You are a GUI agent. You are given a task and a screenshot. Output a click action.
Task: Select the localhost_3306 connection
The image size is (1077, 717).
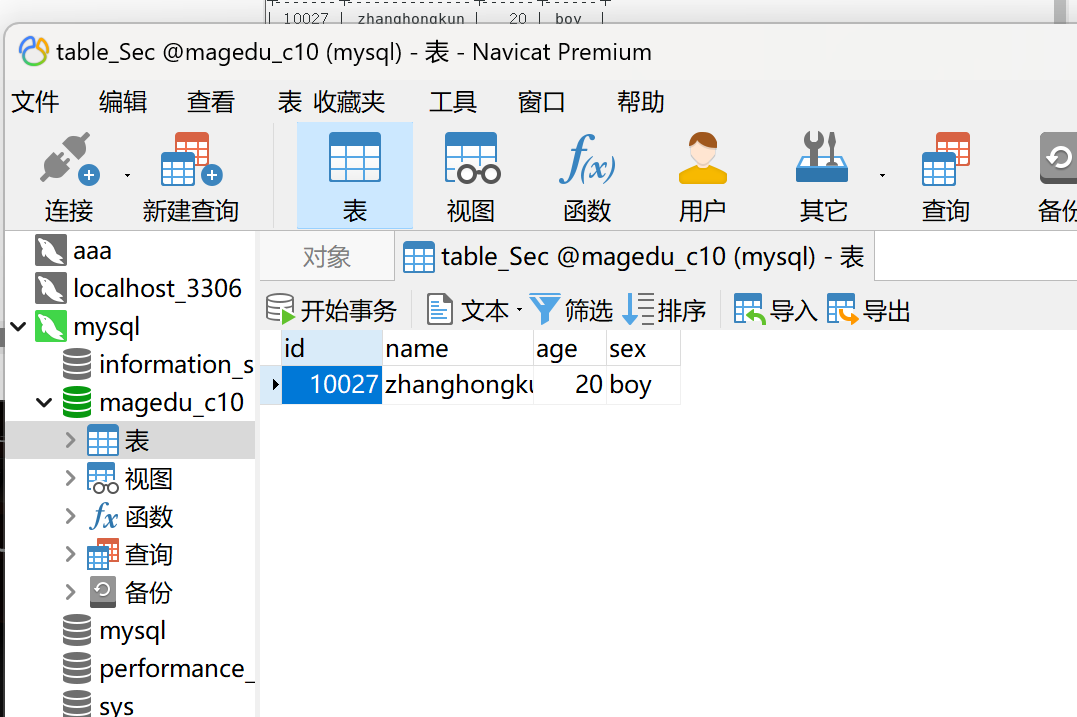(x=157, y=288)
